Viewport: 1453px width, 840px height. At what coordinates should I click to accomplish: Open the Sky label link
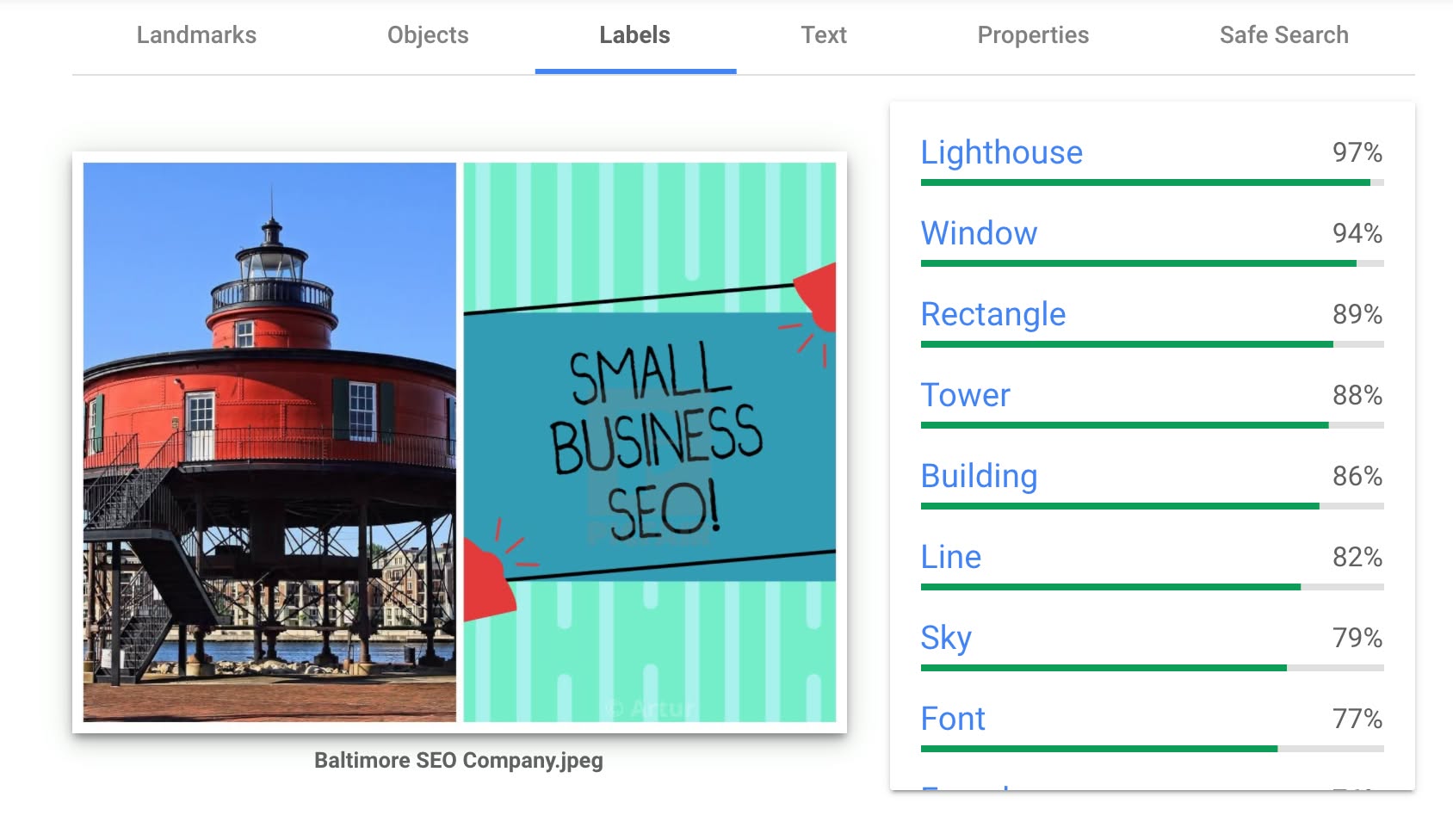(945, 638)
